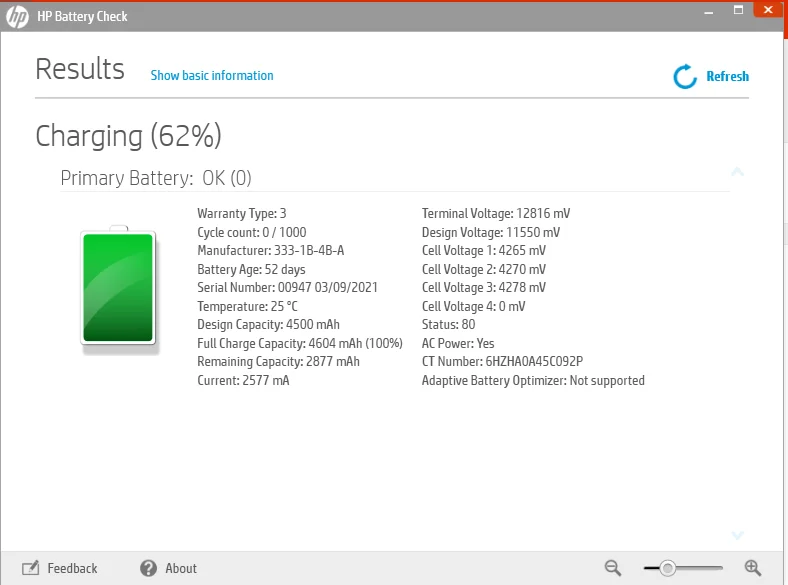Click the zoom in magnifier icon
The image size is (788, 585).
752,568
